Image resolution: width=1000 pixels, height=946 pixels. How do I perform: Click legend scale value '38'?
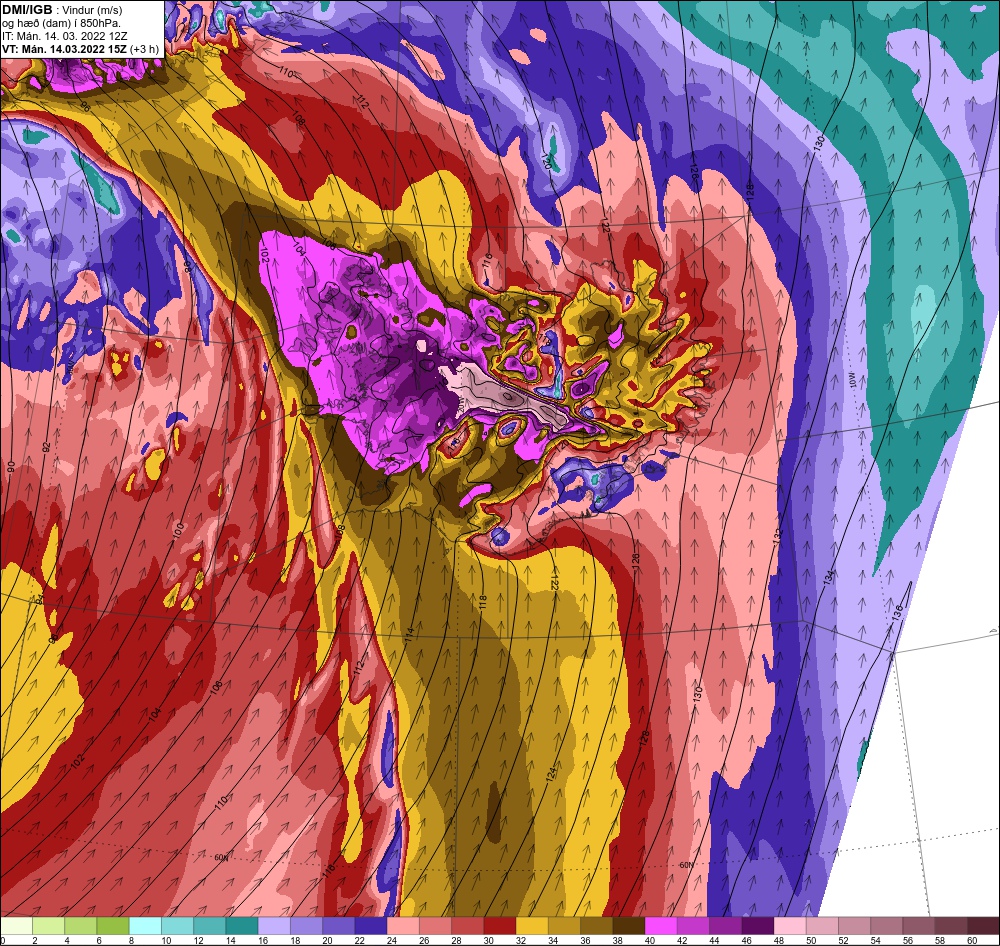(617, 940)
